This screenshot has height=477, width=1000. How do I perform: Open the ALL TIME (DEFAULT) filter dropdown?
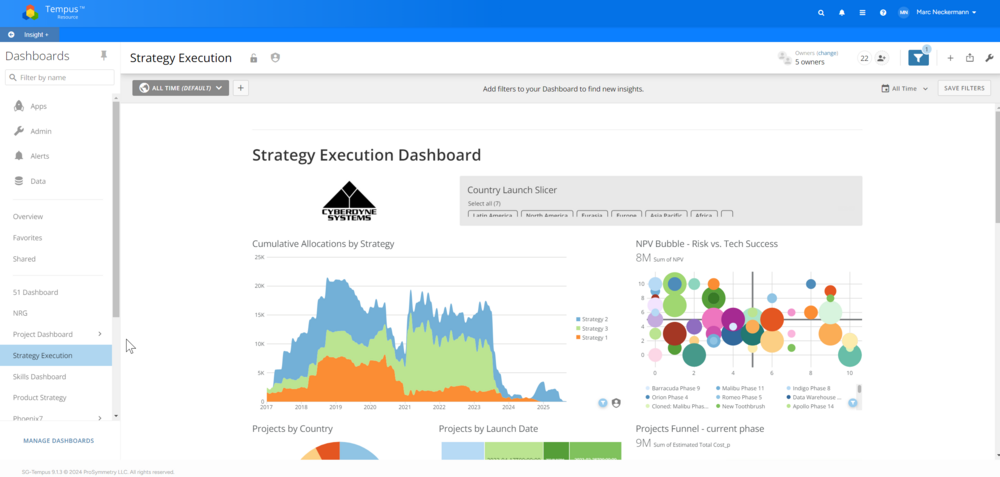tap(180, 88)
